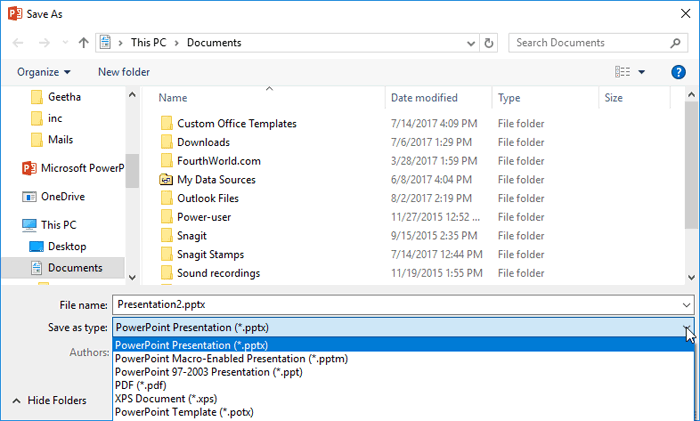Open the Organize dropdown menu
This screenshot has height=421, width=700.
point(44,72)
